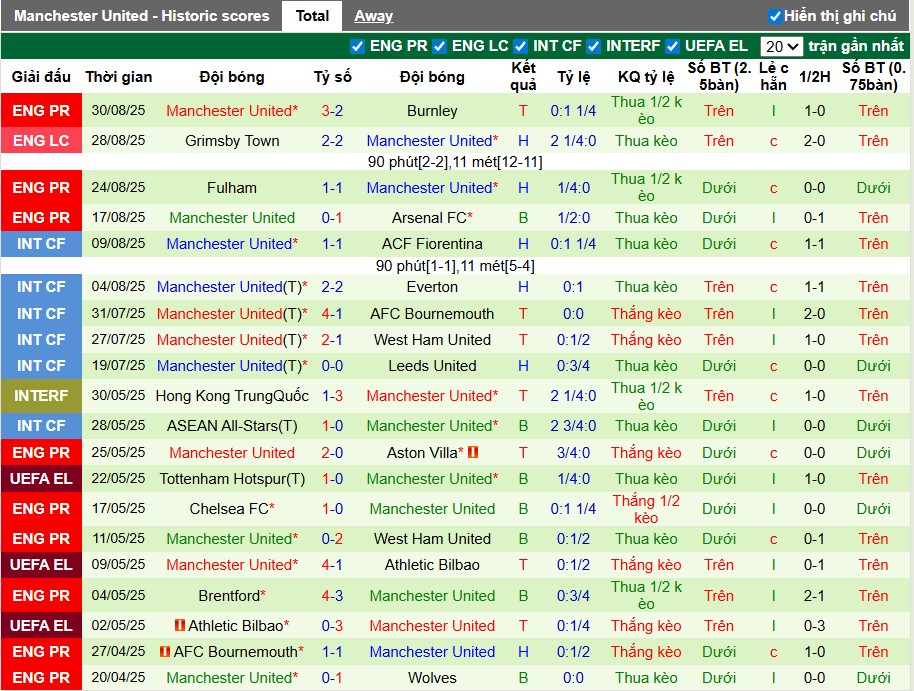Click the red card icon next to Aston Villa
914x691 pixels.
click(474, 452)
